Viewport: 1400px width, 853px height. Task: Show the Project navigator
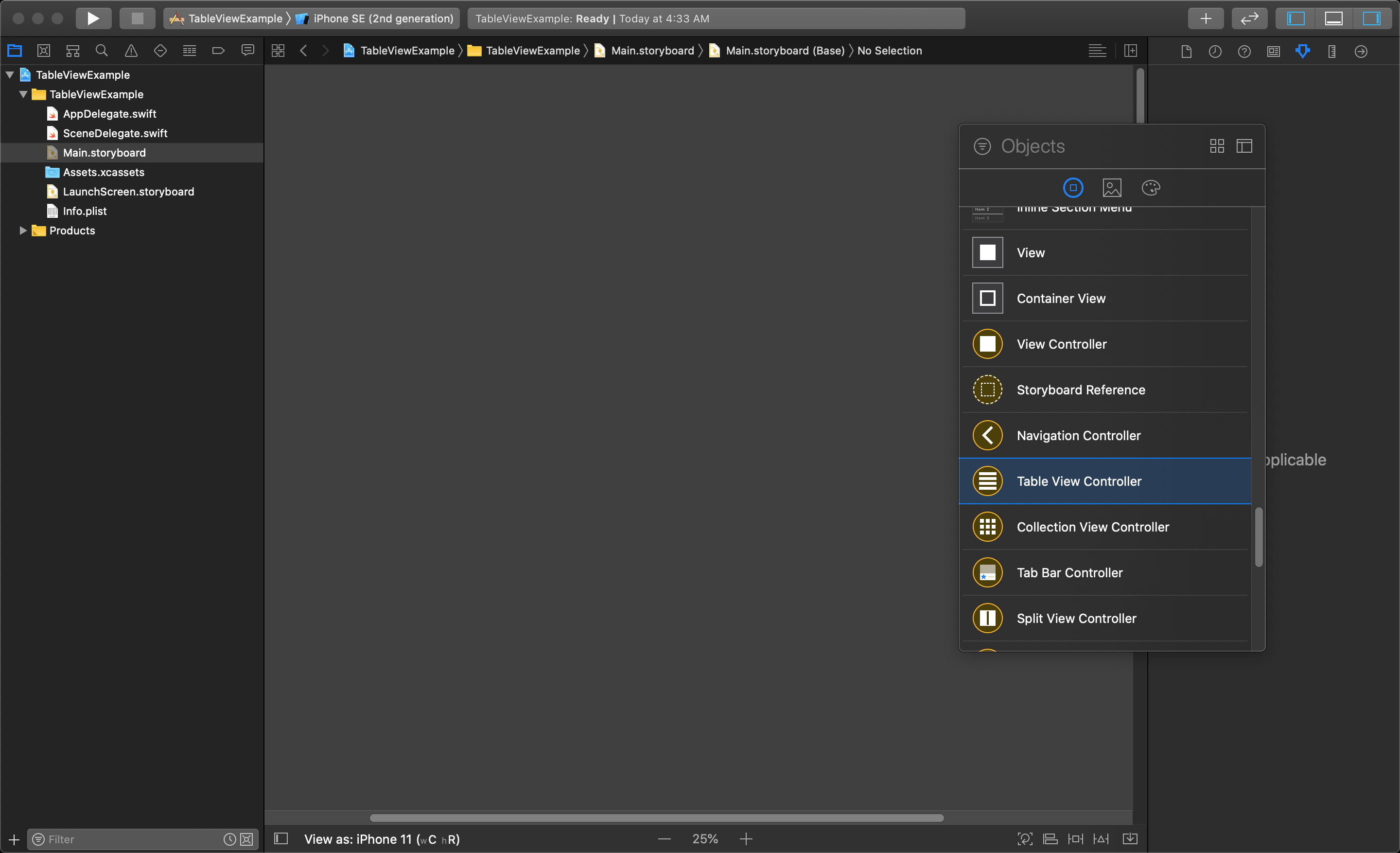(15, 51)
